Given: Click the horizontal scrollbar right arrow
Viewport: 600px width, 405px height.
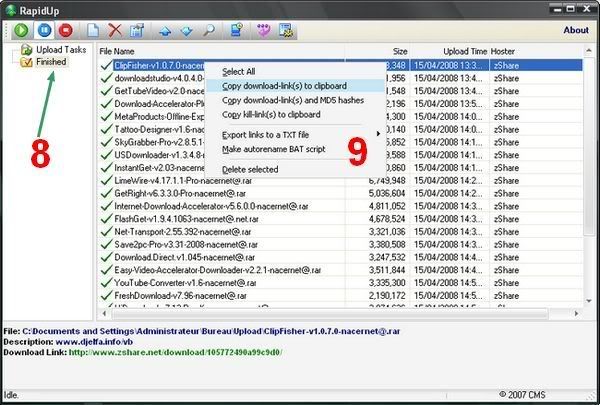Looking at the screenshot, I should tap(576, 313).
